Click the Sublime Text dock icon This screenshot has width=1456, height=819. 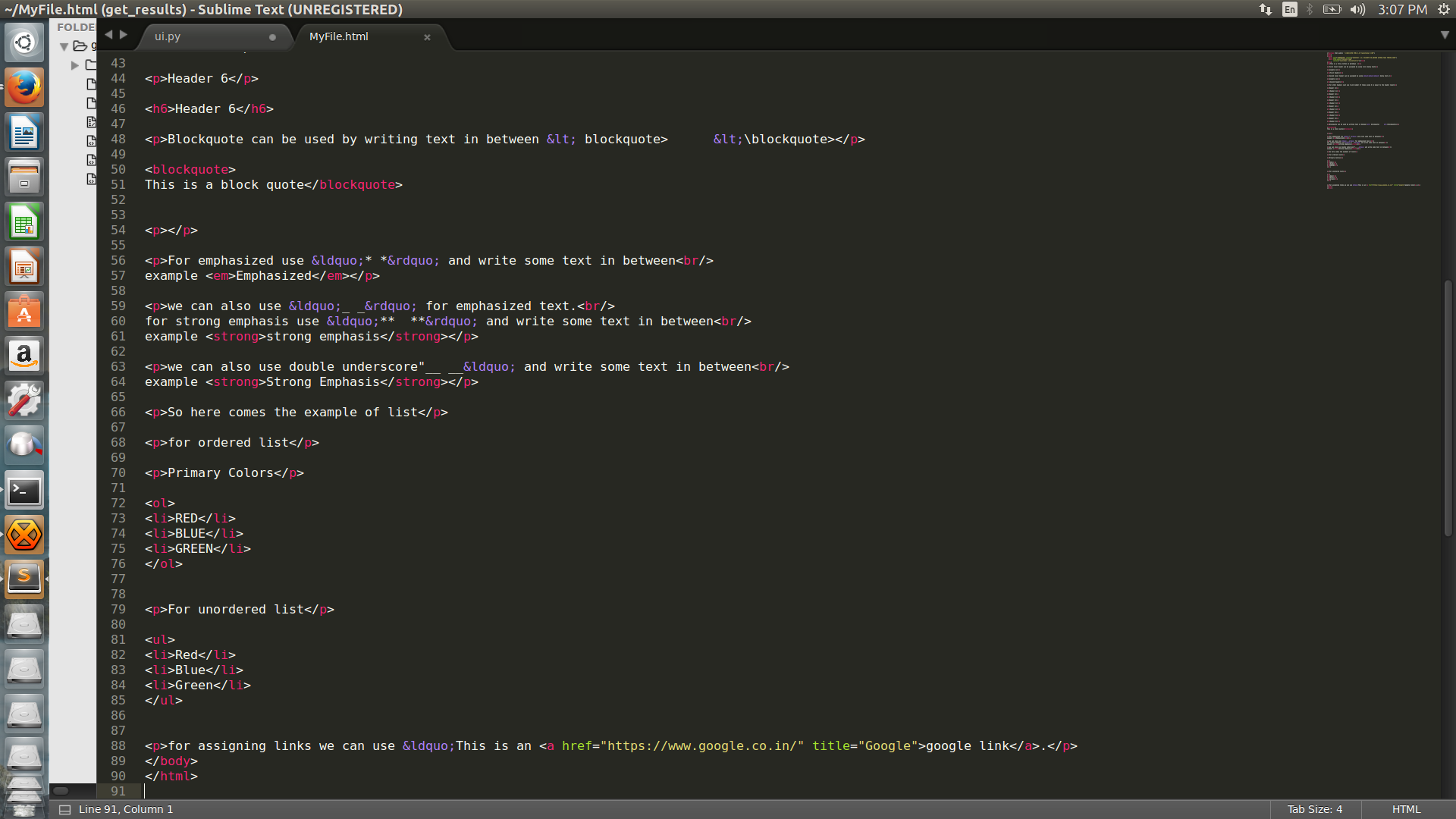coord(24,579)
